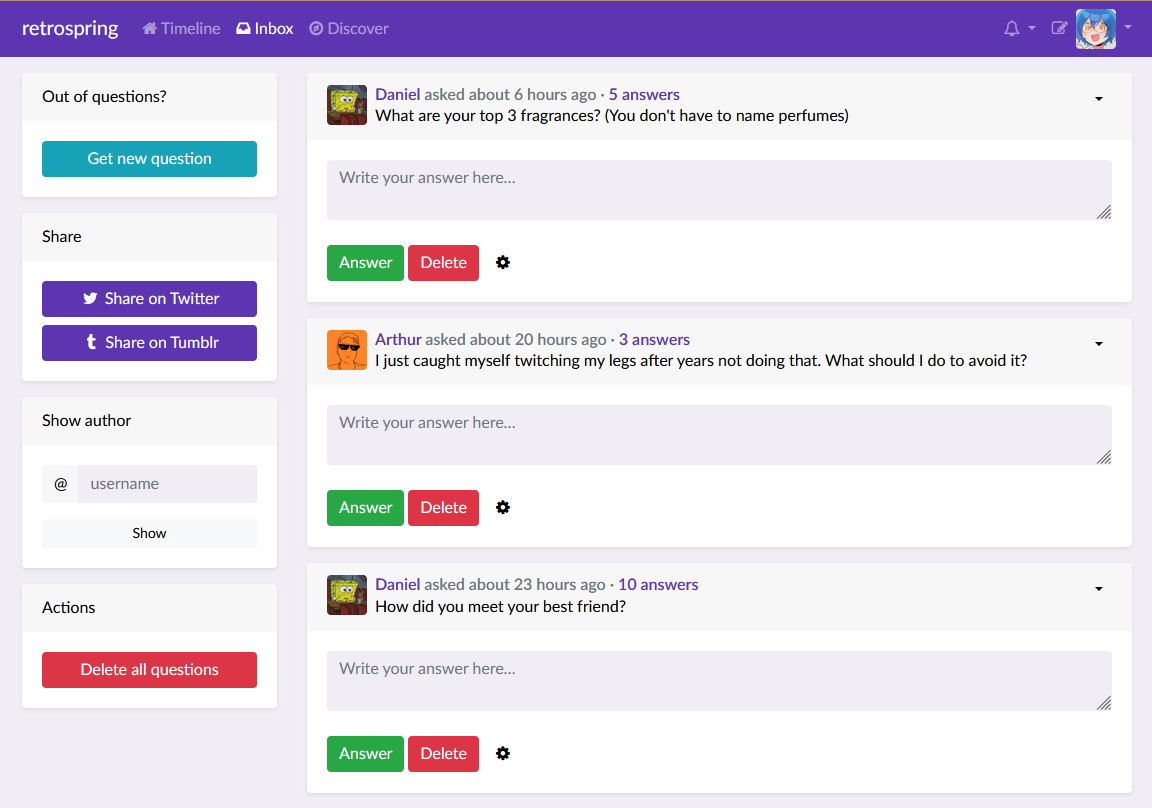Click the Show author button
Viewport: 1152px width, 808px height.
tap(149, 533)
